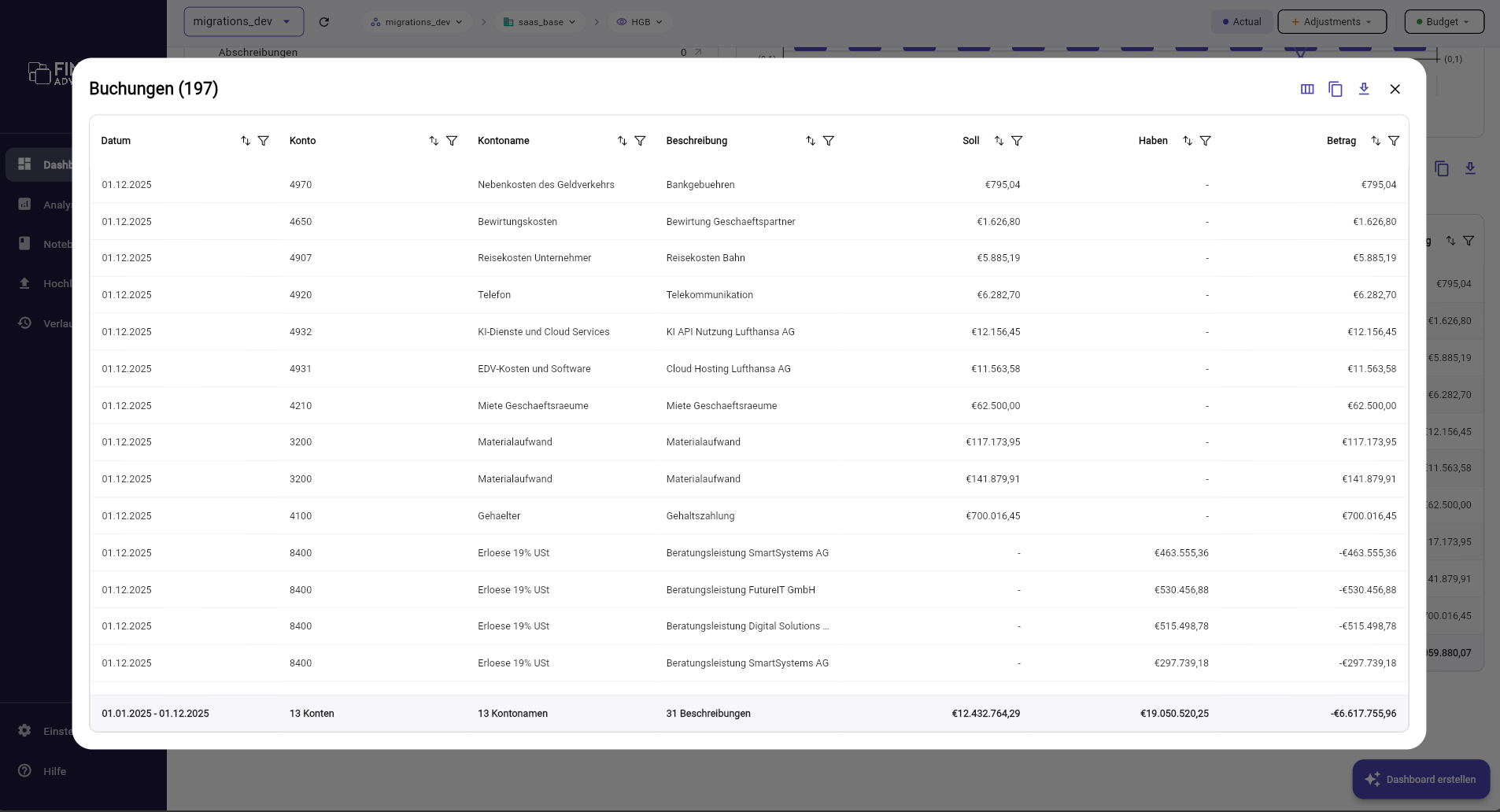1500x812 pixels.
Task: Sort the Betrag column in Buchungen dialog
Action: [x=1376, y=141]
